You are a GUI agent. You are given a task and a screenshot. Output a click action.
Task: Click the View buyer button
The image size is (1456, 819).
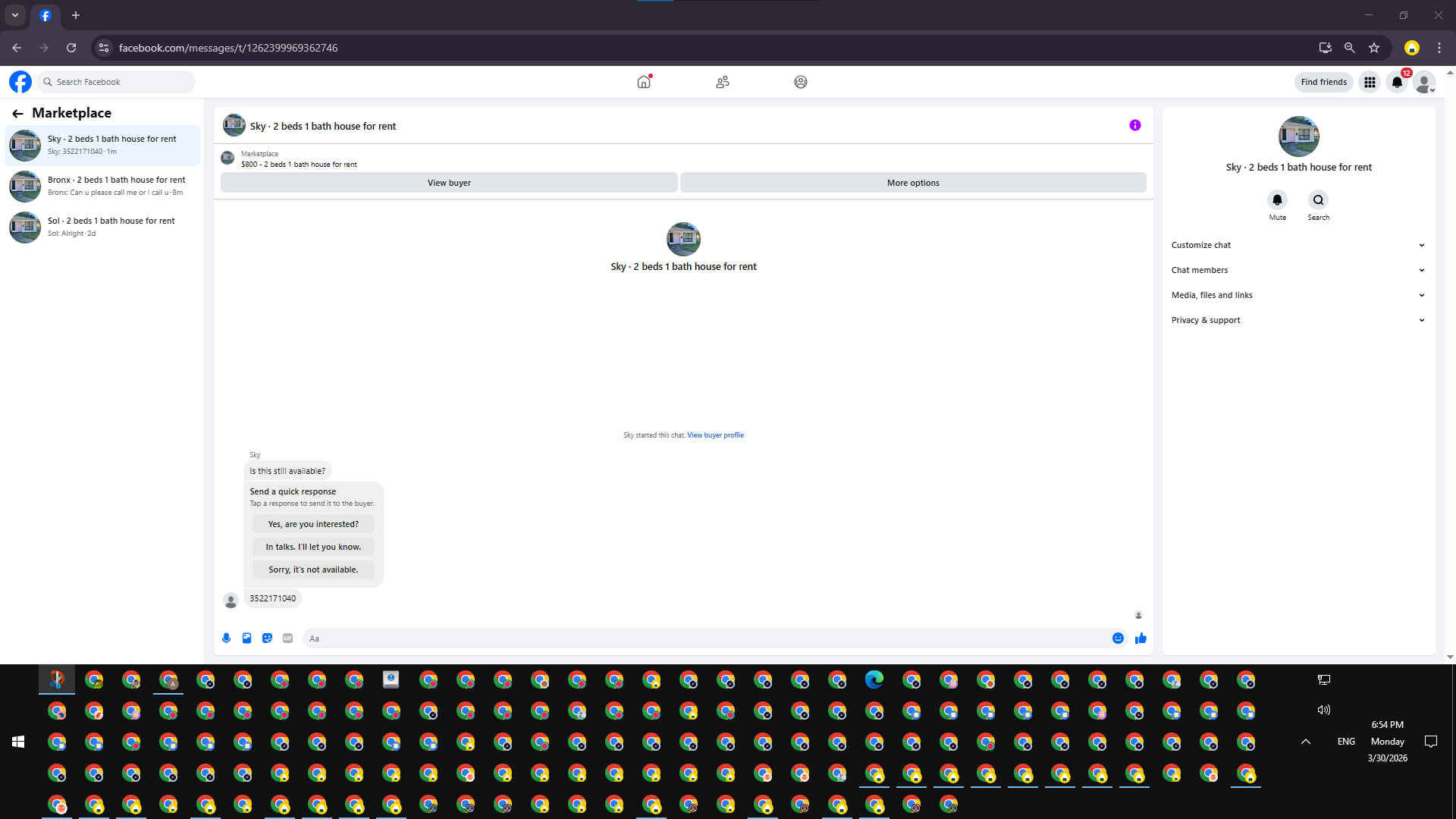[x=449, y=183]
